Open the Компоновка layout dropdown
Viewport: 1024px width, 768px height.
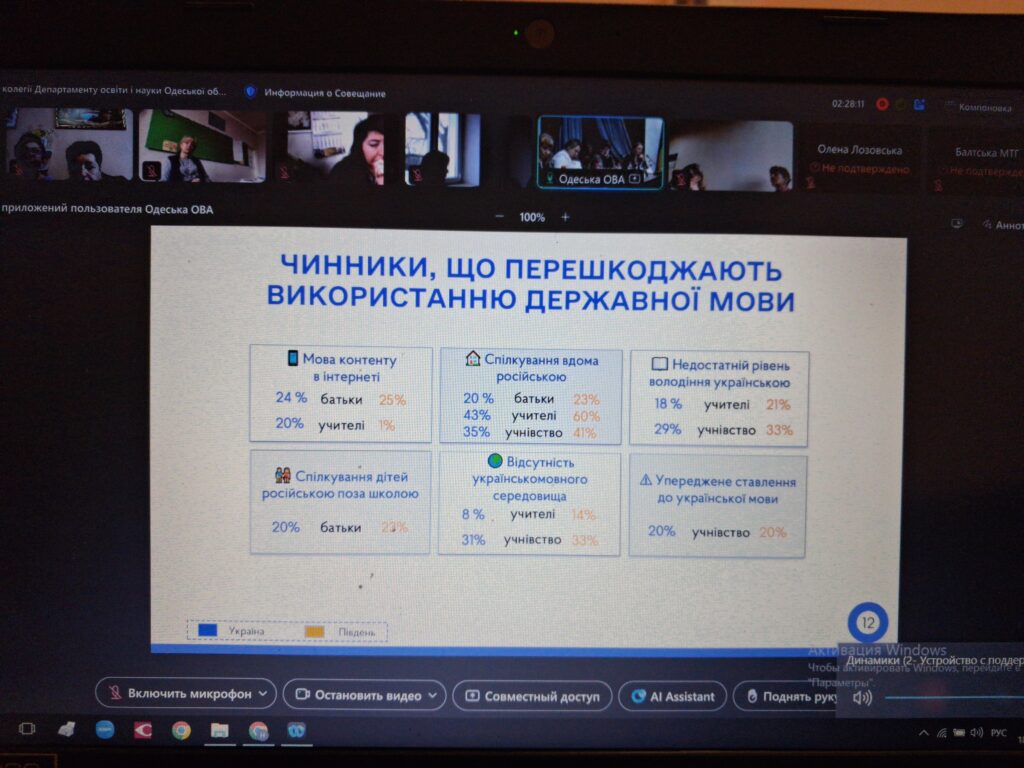pos(976,107)
